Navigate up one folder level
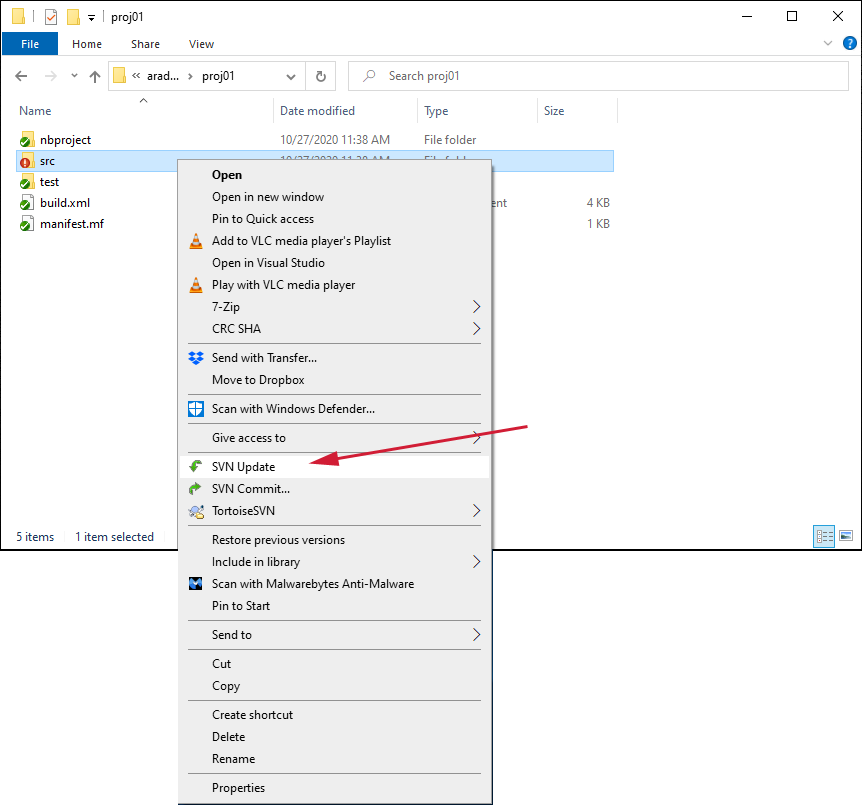Image resolution: width=862 pixels, height=805 pixels. coord(95,76)
